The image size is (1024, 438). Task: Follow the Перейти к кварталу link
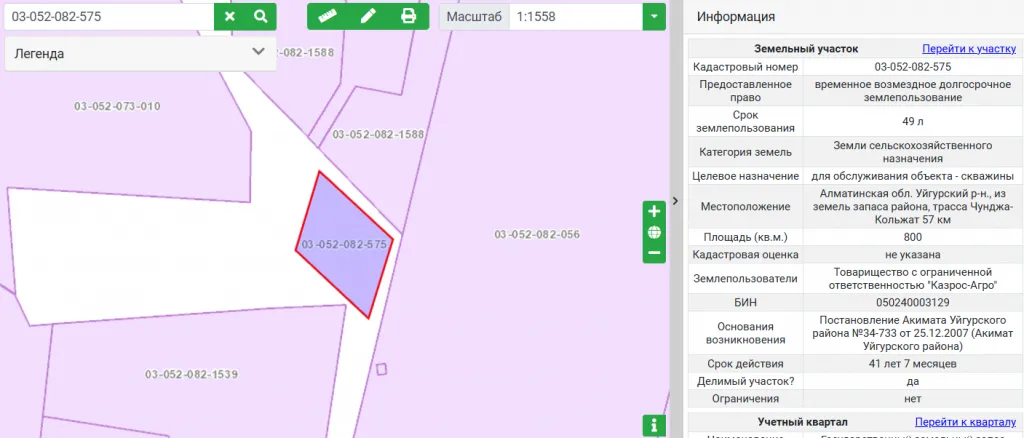(x=964, y=422)
